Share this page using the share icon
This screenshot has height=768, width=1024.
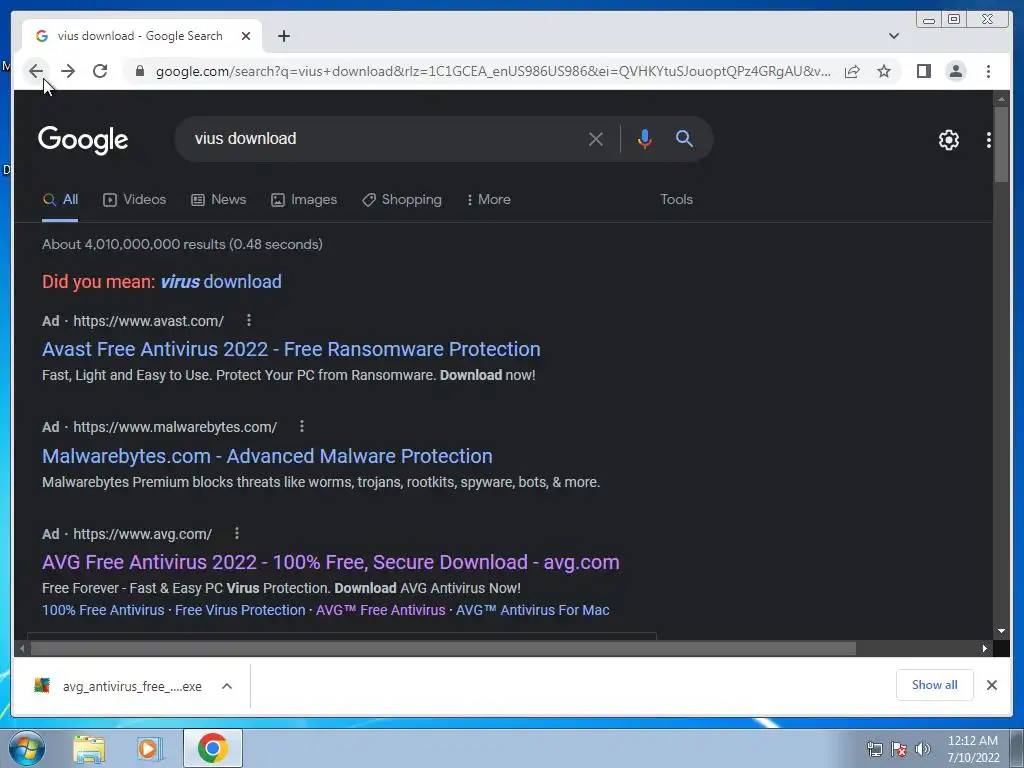pyautogui.click(x=852, y=71)
